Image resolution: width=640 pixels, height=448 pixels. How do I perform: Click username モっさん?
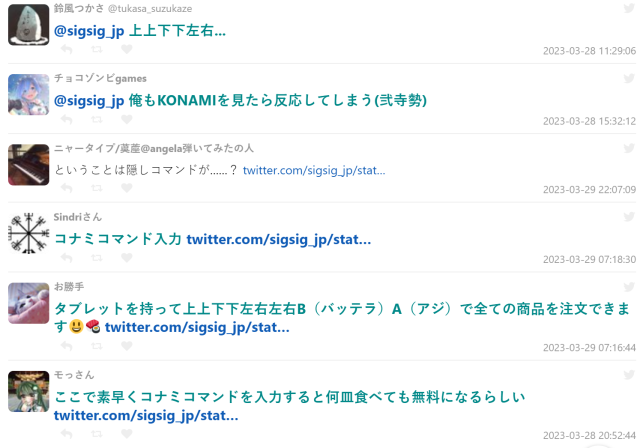(x=74, y=374)
